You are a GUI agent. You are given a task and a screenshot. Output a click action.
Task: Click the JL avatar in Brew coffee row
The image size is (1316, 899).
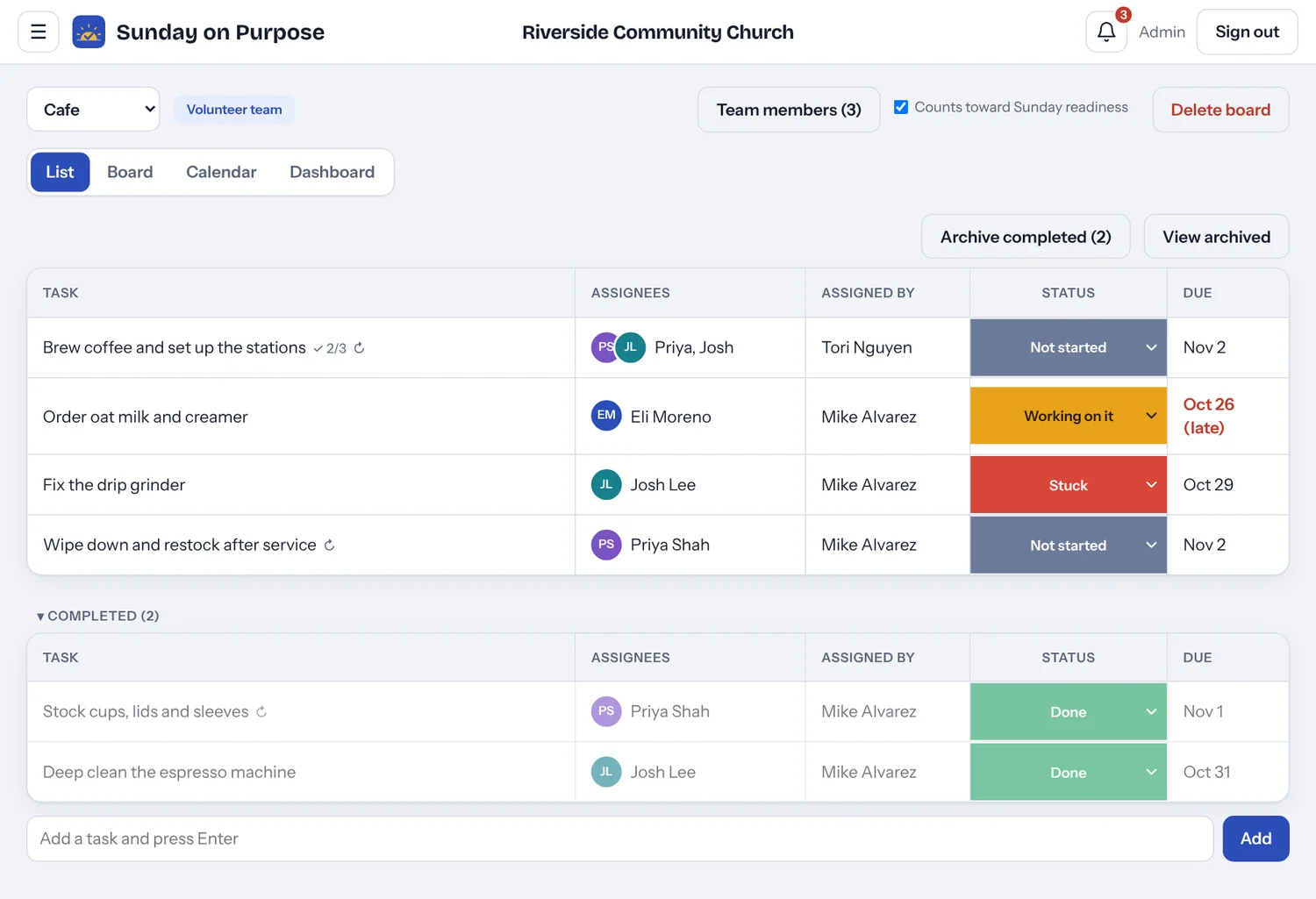click(x=631, y=347)
